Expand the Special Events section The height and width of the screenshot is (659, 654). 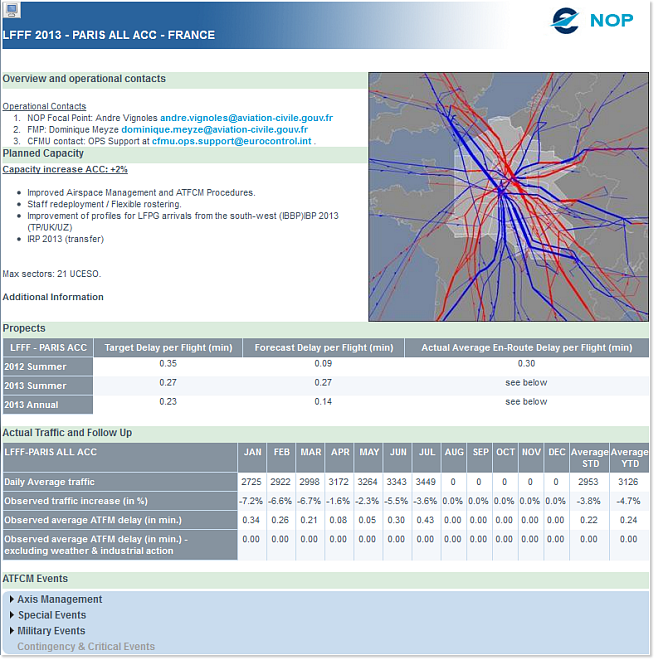[x=51, y=615]
